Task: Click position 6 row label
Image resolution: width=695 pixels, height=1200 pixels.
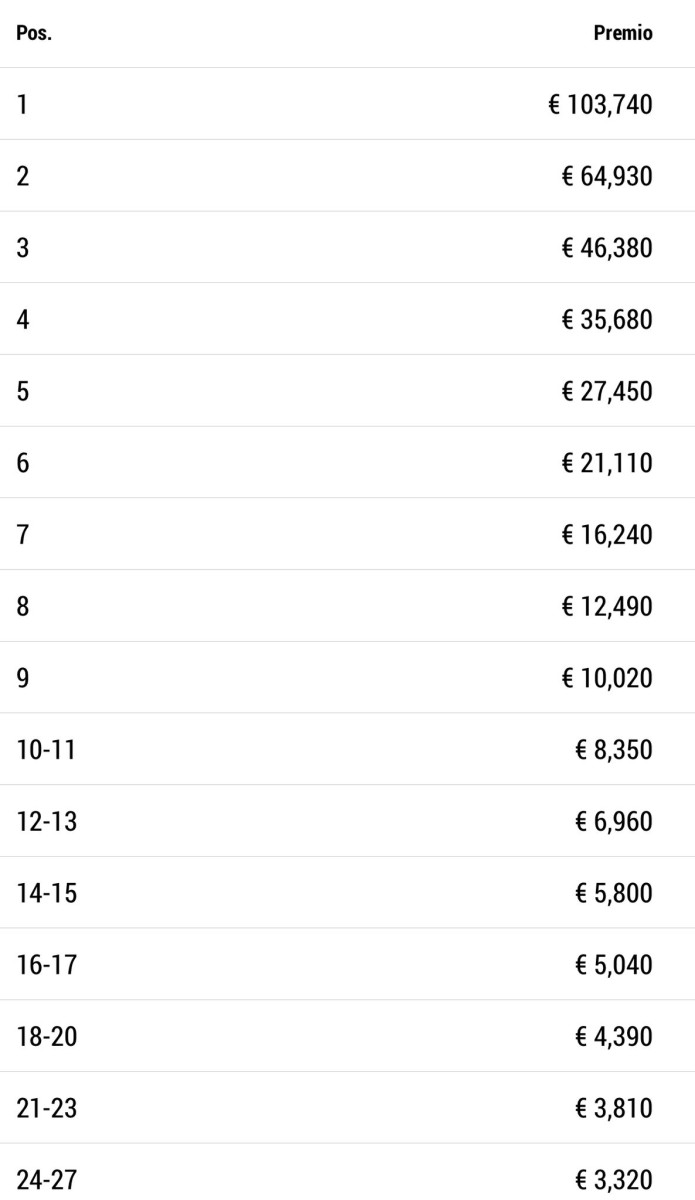Action: (x=23, y=463)
